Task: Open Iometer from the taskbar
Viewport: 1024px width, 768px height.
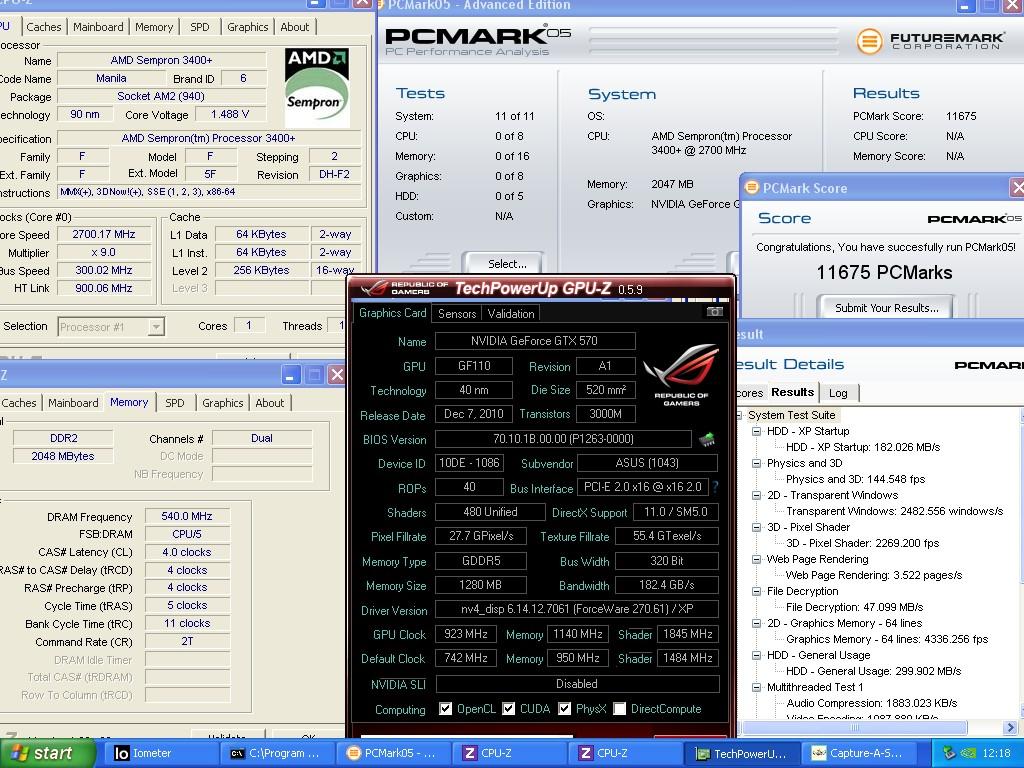Action: [160, 754]
